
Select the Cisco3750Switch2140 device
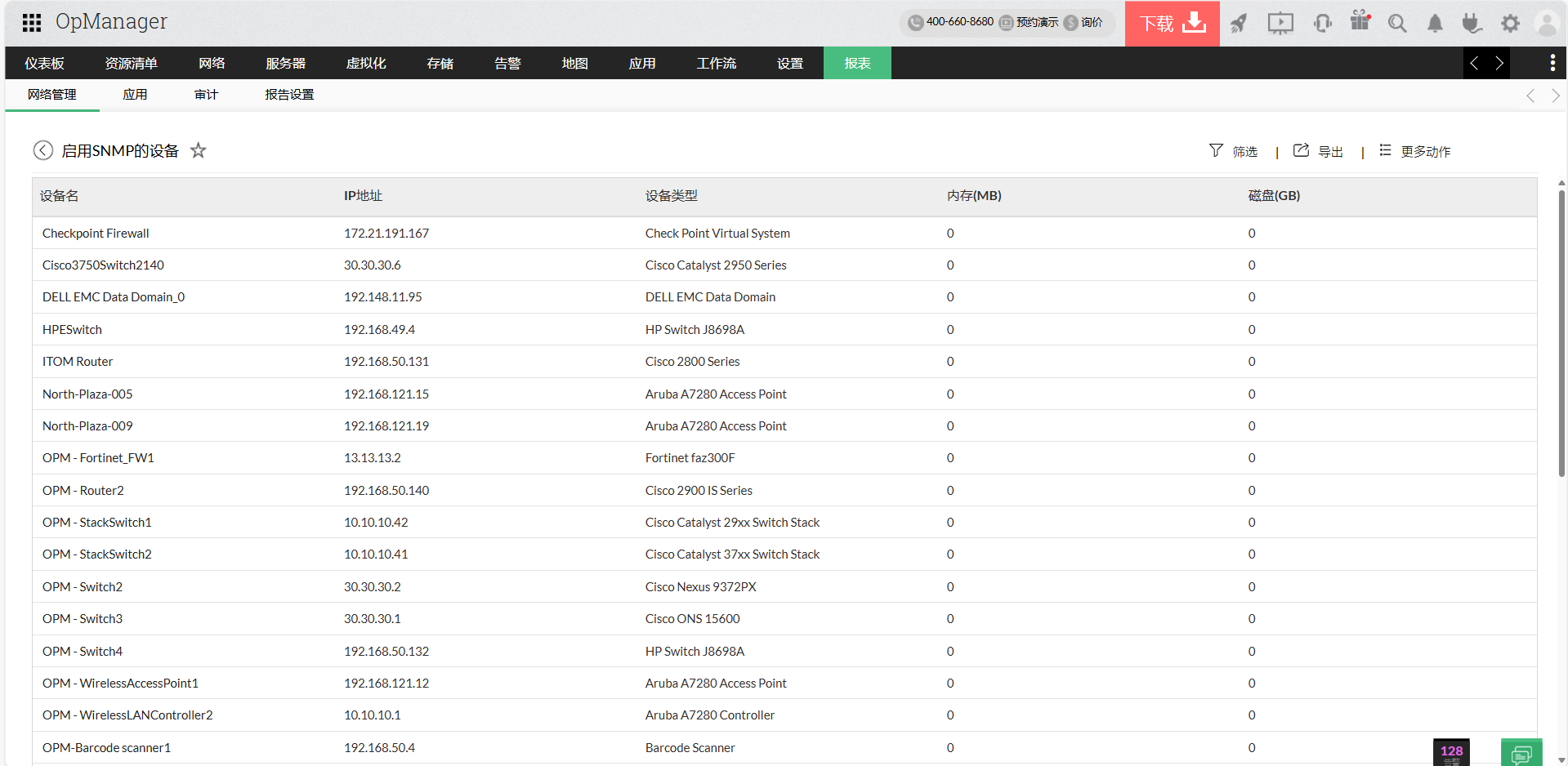tap(103, 265)
